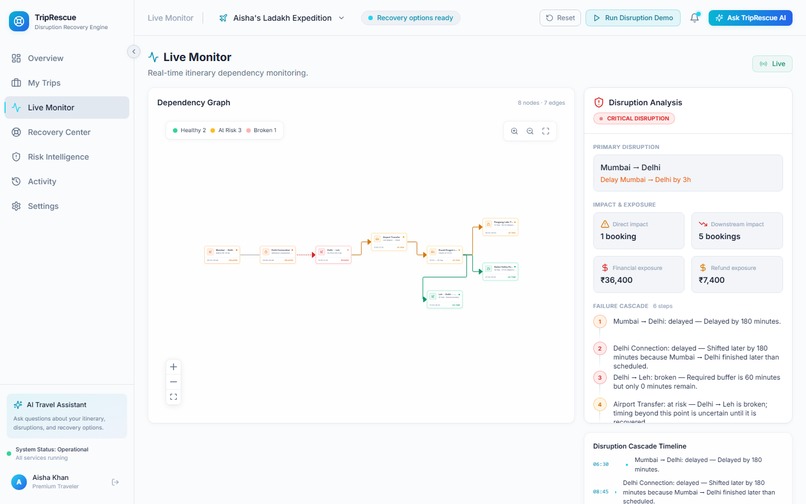The image size is (806, 504).
Task: Click the Direct impact 1 booking card
Action: [638, 230]
